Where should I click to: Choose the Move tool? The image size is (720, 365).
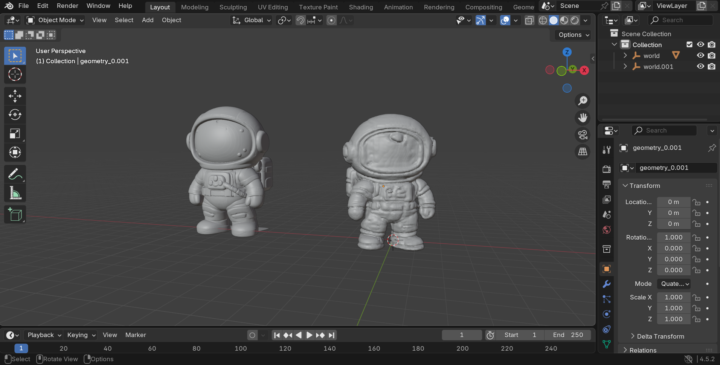pyautogui.click(x=15, y=95)
